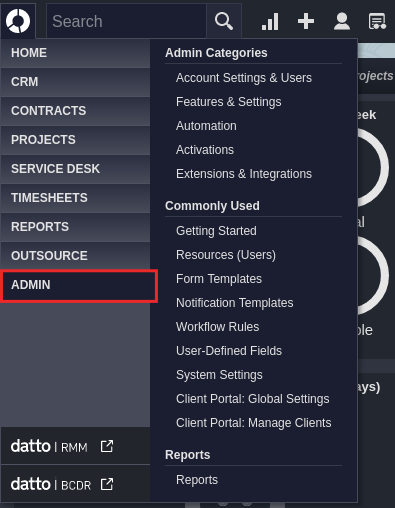Click the magnifying glass search icon

tap(224, 21)
